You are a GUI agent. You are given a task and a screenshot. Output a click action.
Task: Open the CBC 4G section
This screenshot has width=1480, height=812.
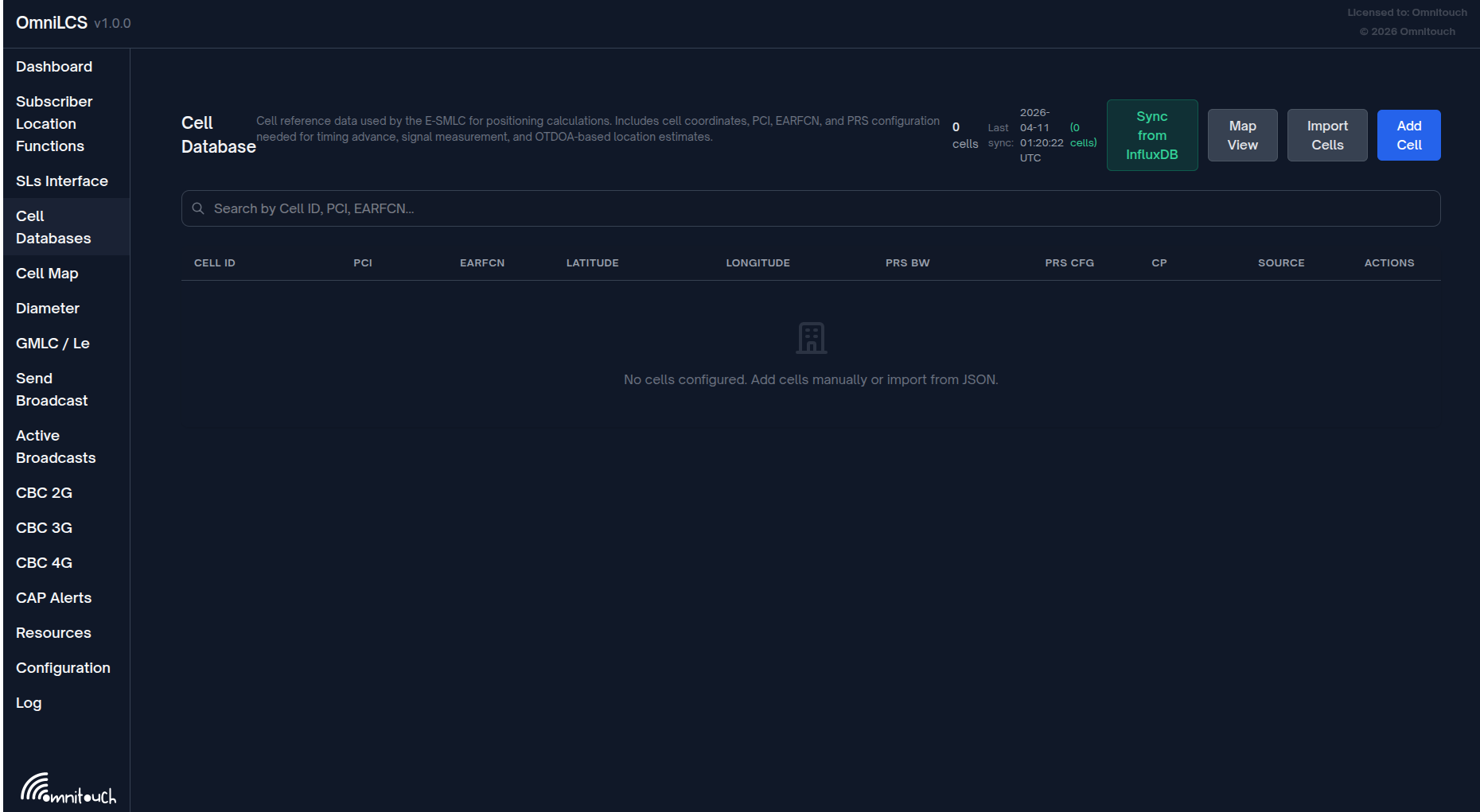44,562
